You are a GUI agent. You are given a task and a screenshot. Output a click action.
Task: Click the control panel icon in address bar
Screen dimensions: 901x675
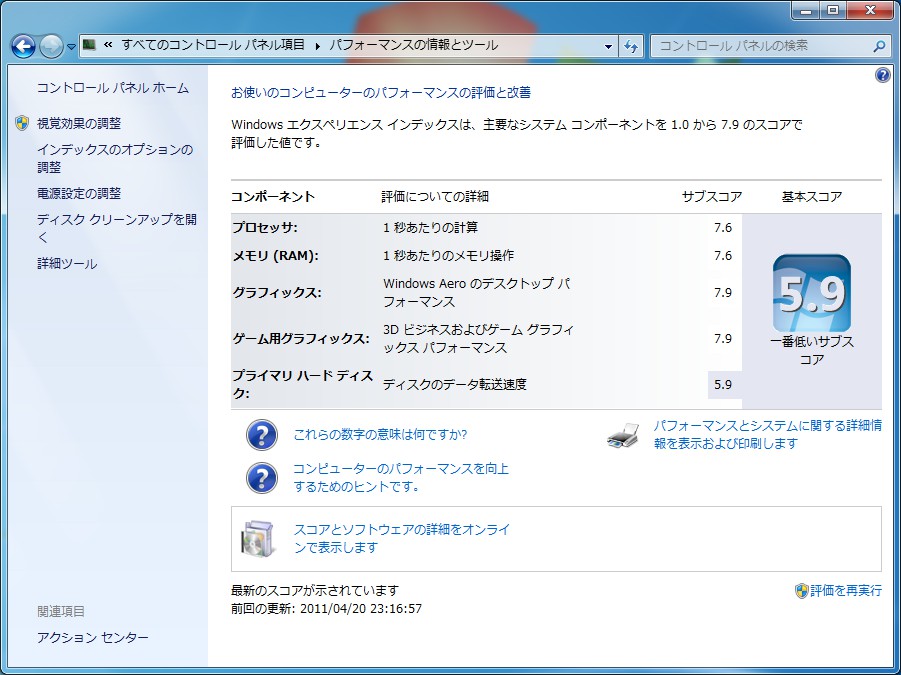click(89, 45)
